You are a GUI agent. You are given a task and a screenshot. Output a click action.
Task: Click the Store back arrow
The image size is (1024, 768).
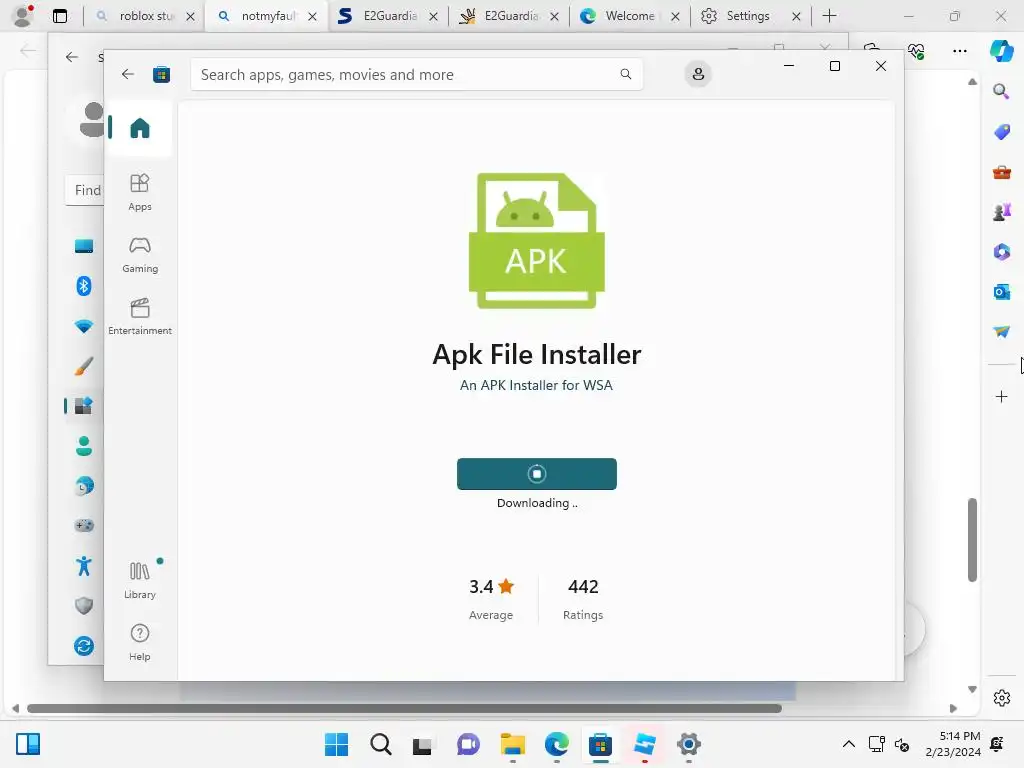pos(128,74)
